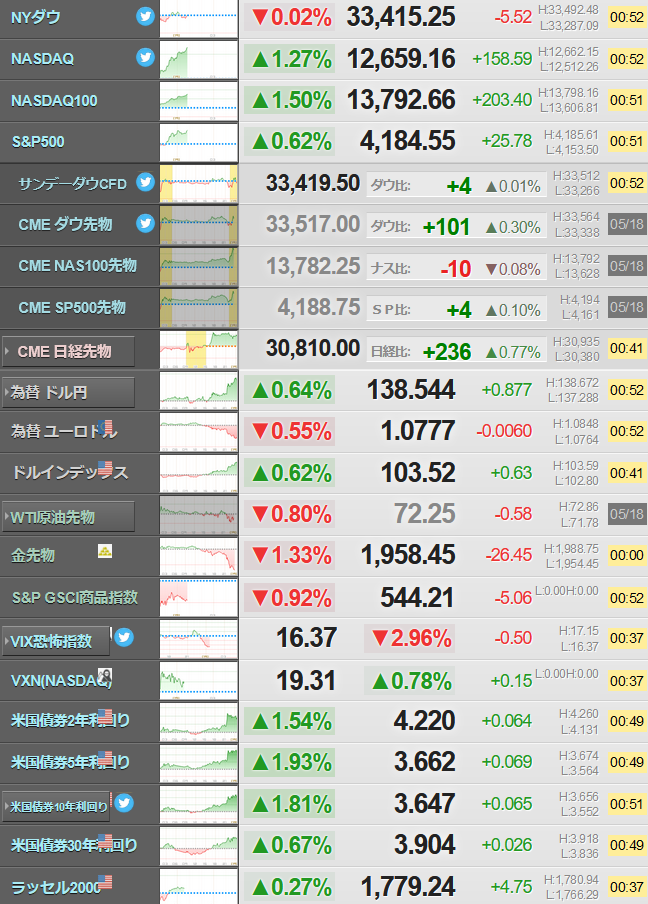The width and height of the screenshot is (648, 904).
Task: Click the US flag on 米国債券2年利回り
Action: 105,717
